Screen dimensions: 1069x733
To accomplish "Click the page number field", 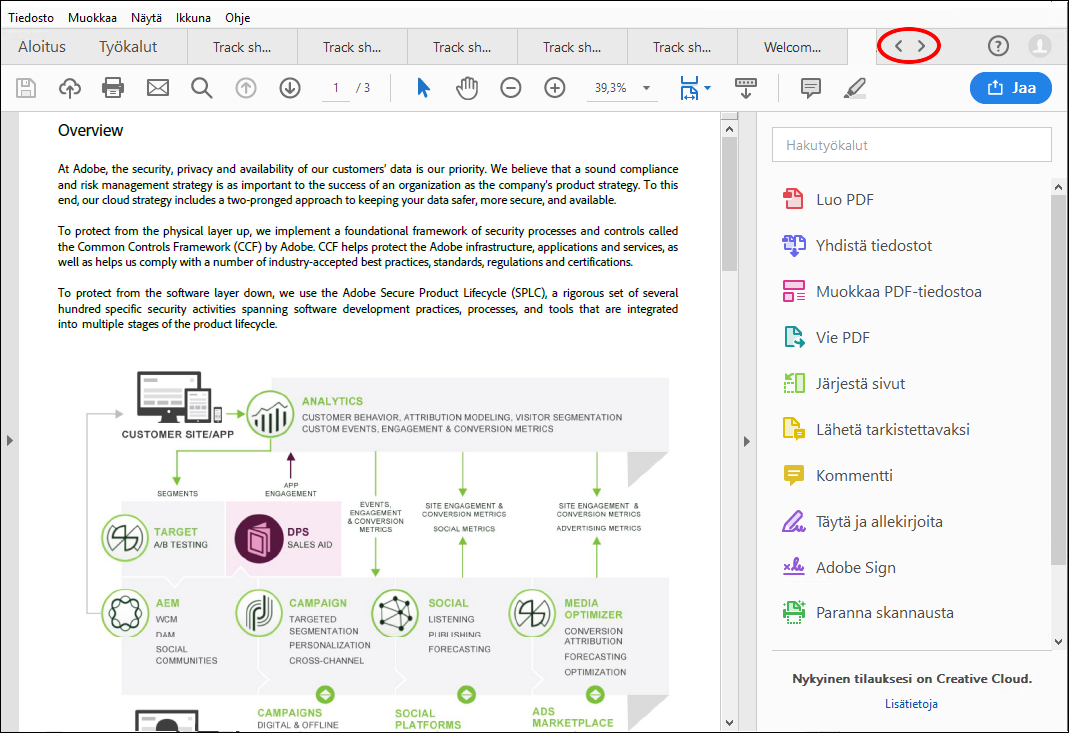I will (335, 88).
